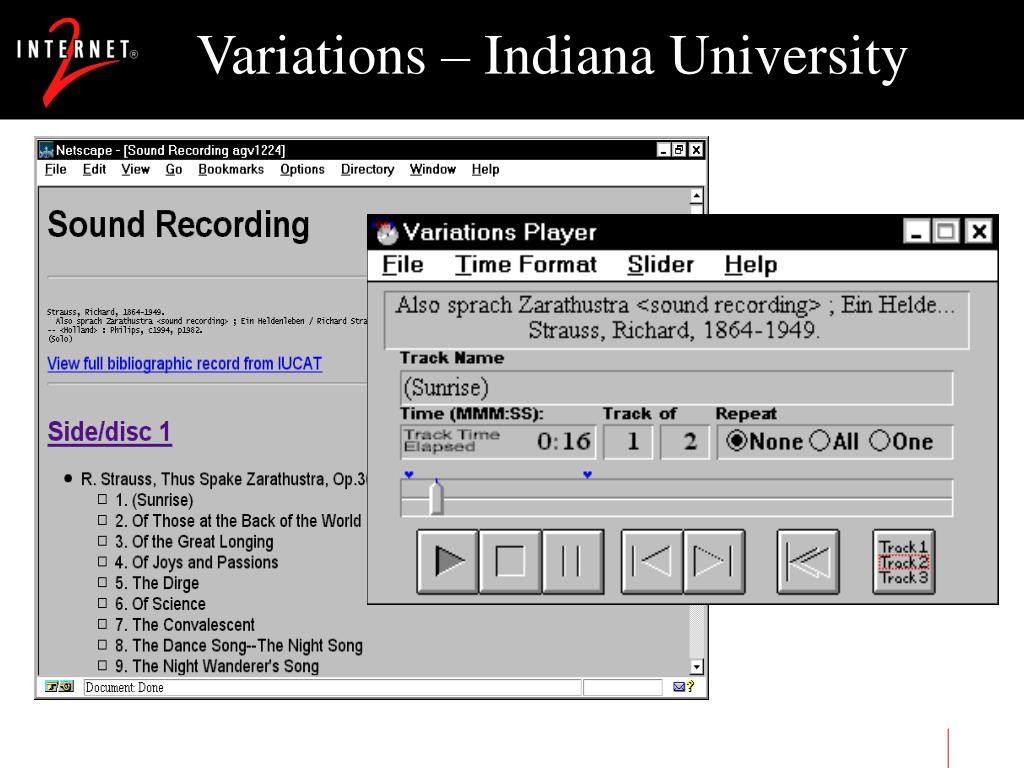The width and height of the screenshot is (1024, 768).
Task: Click the Netscape scrollbar down arrow
Action: [x=697, y=667]
